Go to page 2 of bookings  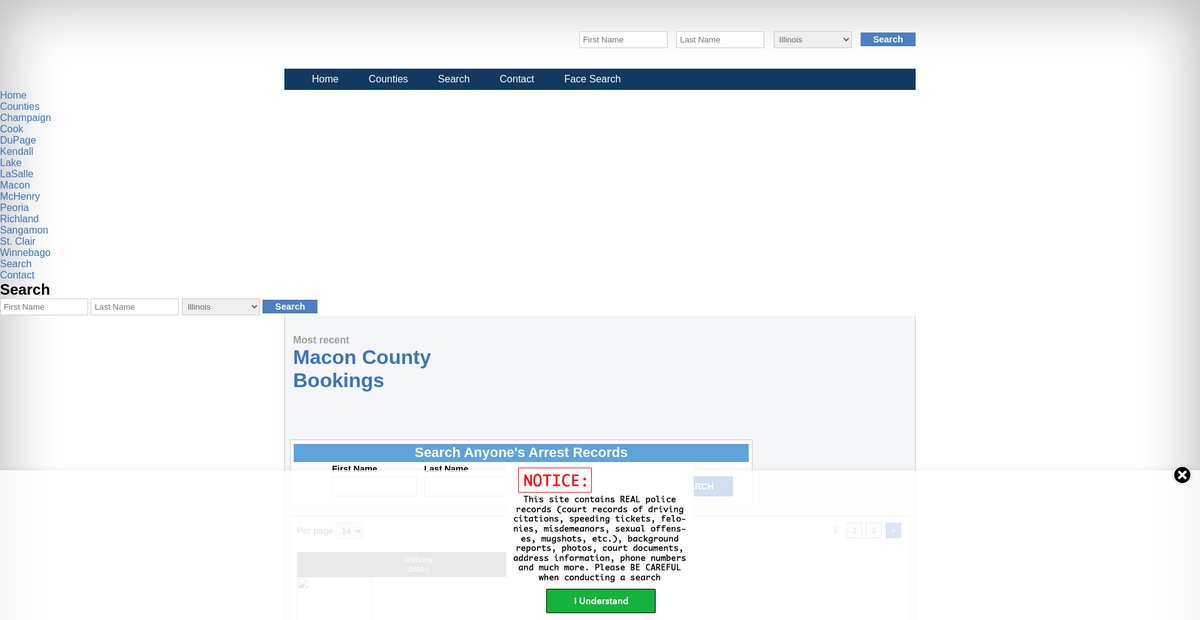point(853,530)
